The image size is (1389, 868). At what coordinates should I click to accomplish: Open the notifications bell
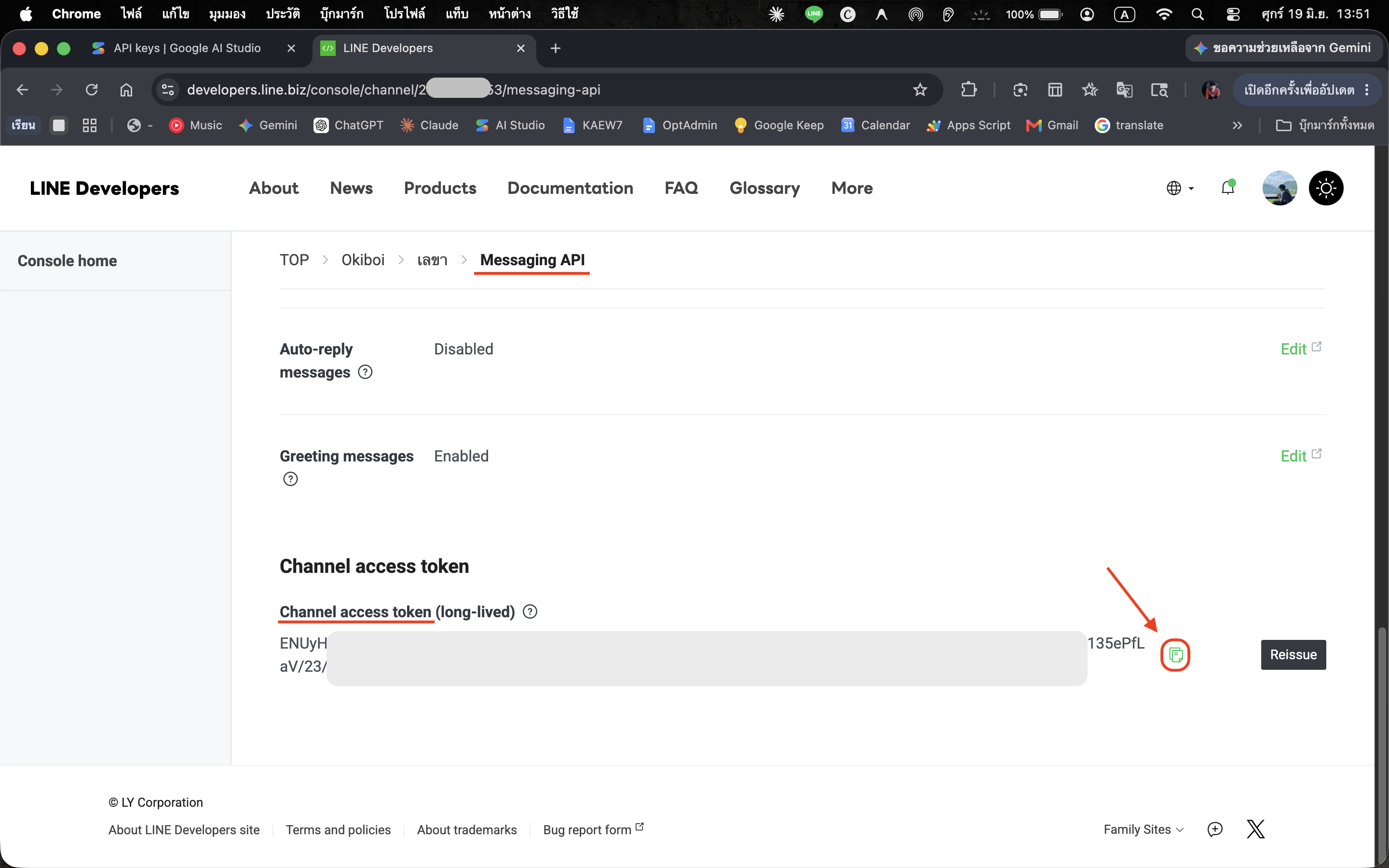tap(1228, 188)
